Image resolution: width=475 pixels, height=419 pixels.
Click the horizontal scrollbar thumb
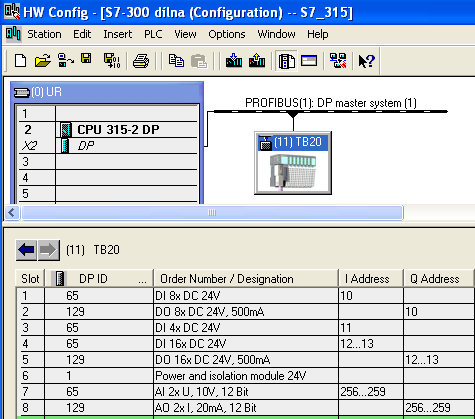(x=212, y=212)
